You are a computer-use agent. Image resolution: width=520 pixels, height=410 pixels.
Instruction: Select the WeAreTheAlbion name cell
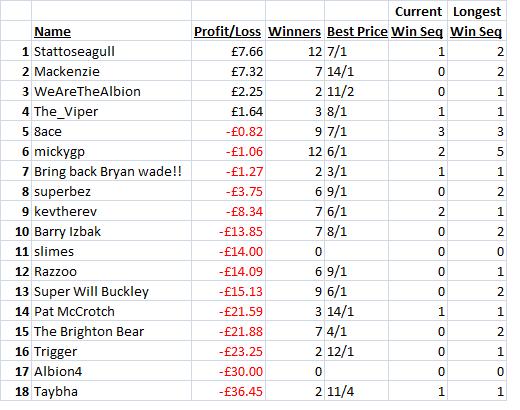tap(111, 91)
